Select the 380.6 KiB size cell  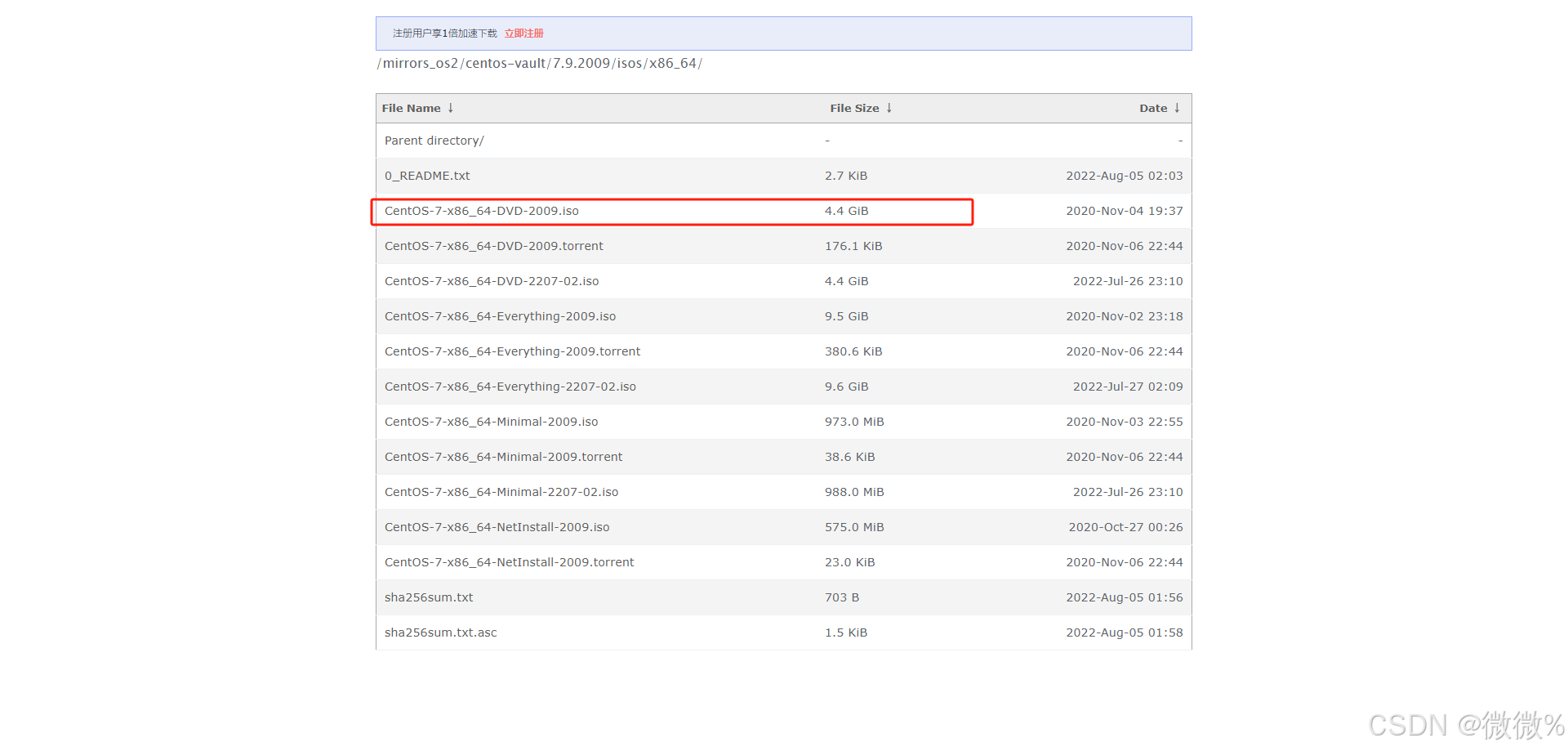click(853, 351)
